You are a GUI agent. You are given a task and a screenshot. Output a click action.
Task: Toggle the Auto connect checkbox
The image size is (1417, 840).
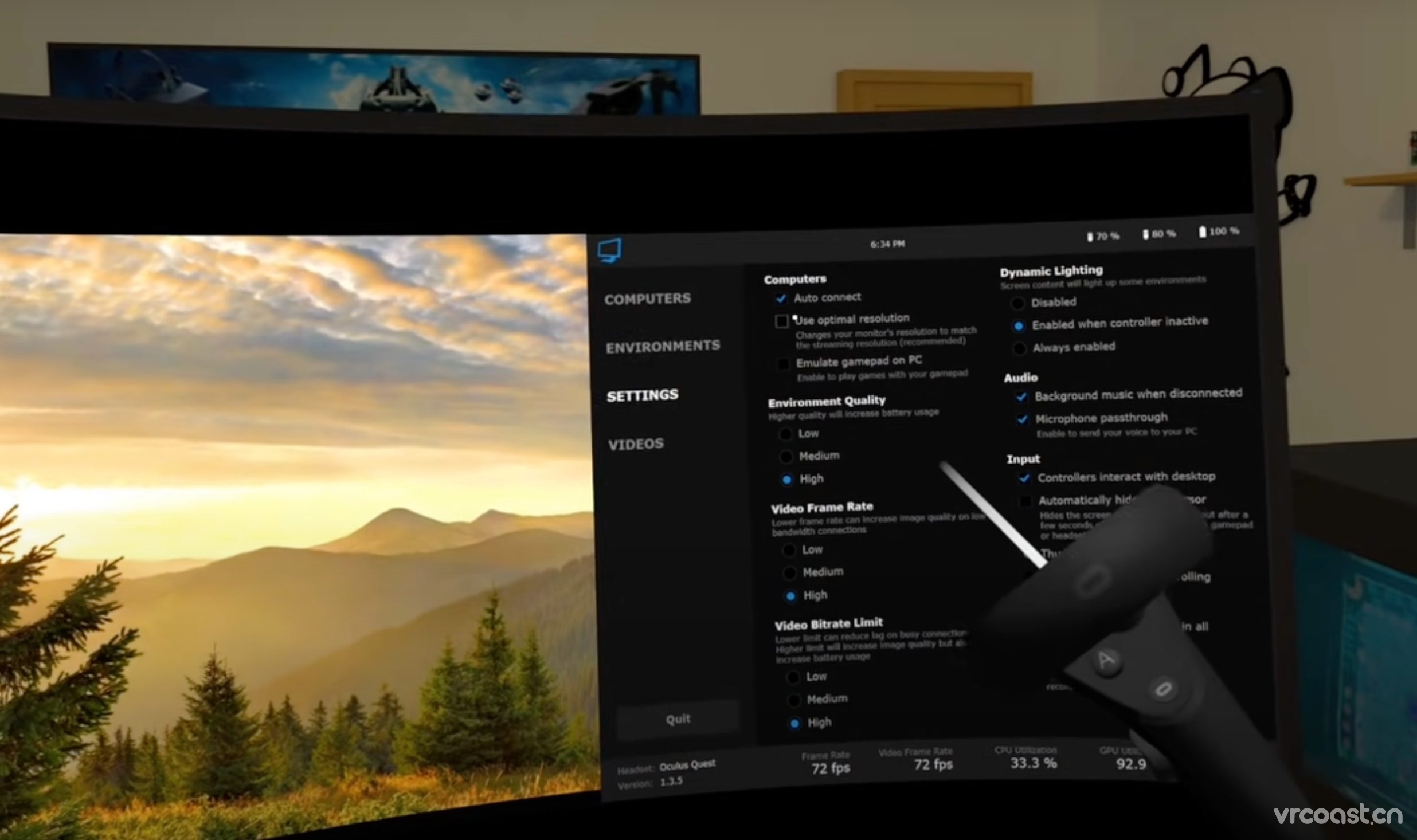pos(781,299)
